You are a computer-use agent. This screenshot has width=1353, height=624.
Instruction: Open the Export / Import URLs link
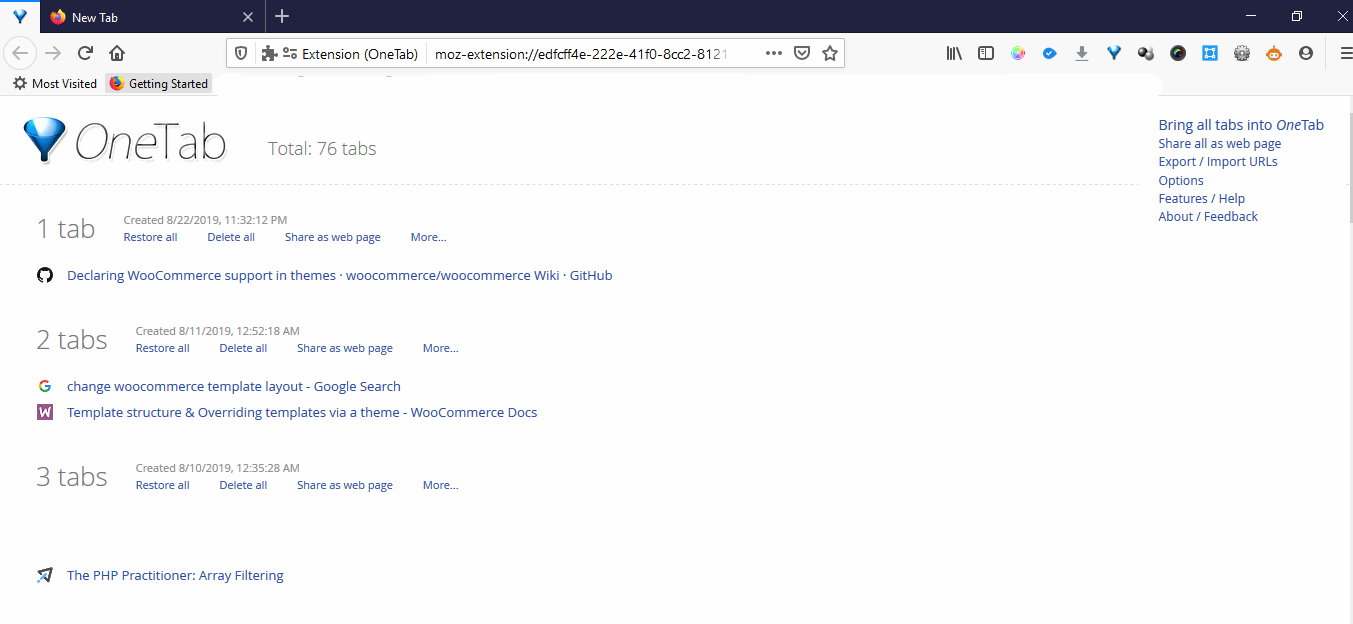(1217, 161)
